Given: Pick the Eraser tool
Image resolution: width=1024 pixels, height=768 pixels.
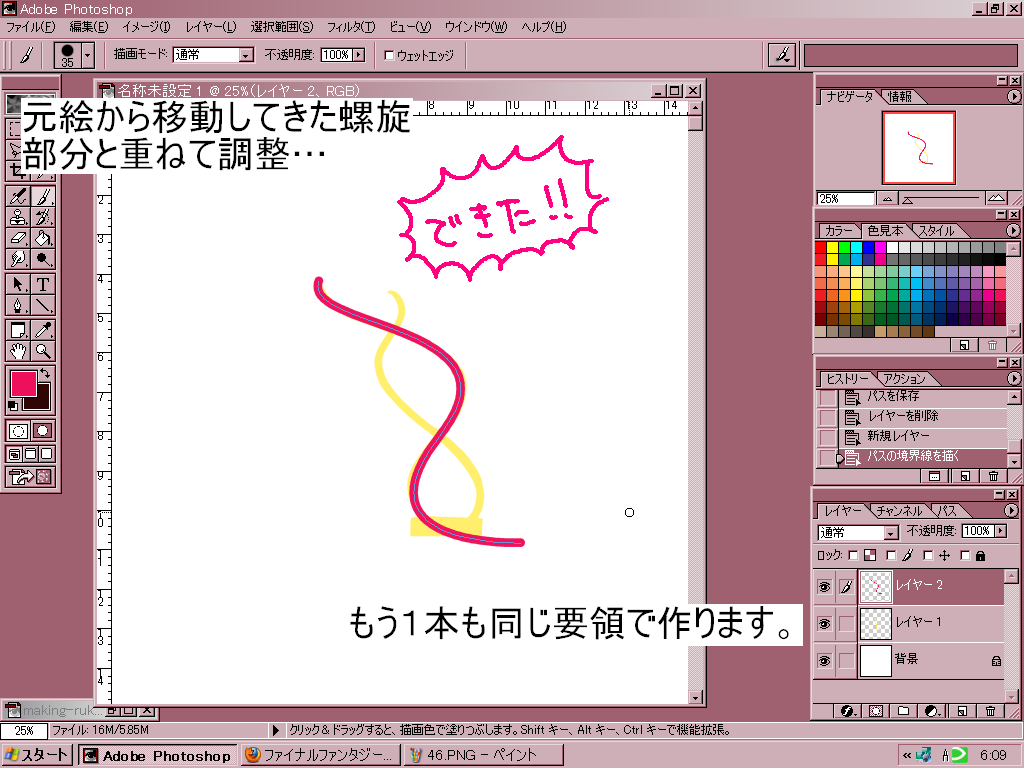Looking at the screenshot, I should pyautogui.click(x=18, y=238).
